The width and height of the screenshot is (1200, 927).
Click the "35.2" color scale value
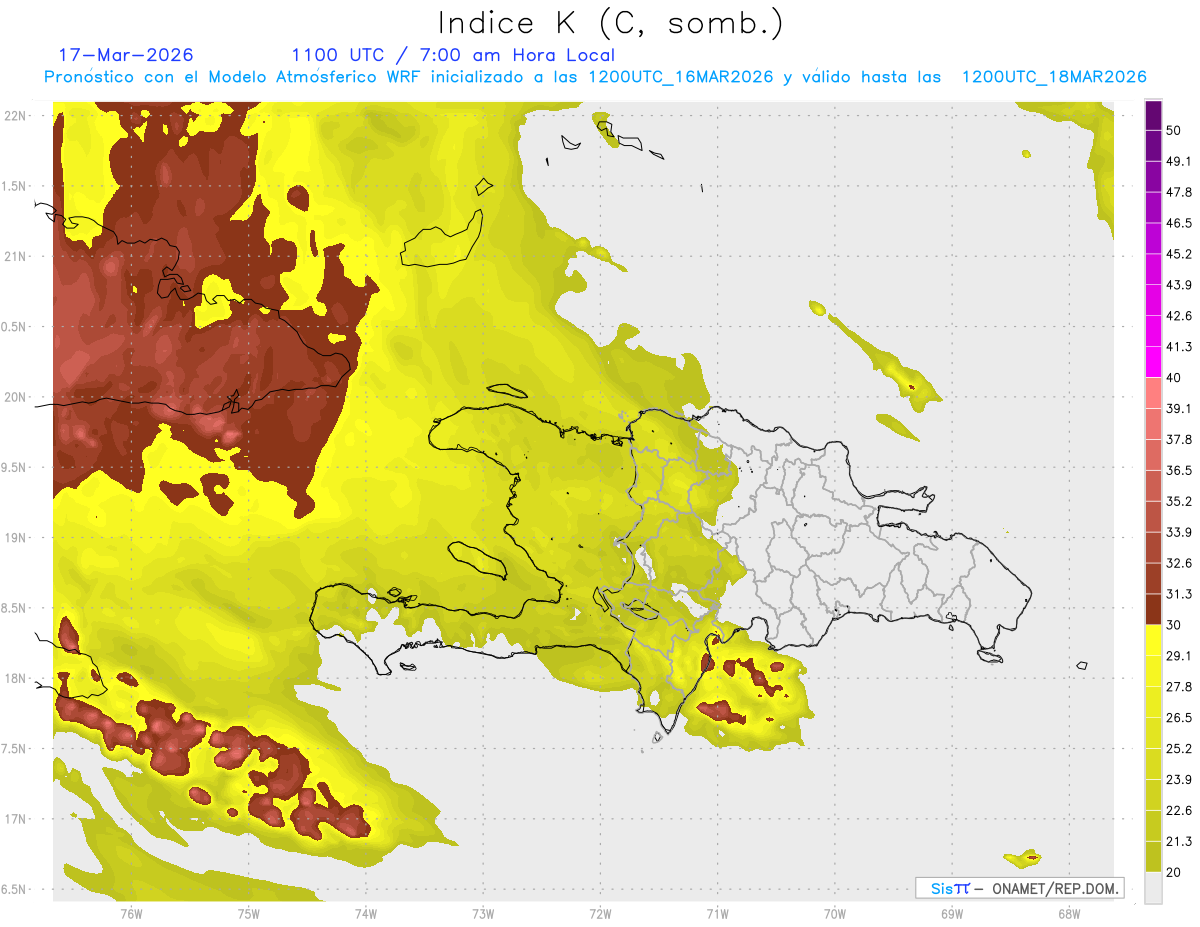[1179, 501]
